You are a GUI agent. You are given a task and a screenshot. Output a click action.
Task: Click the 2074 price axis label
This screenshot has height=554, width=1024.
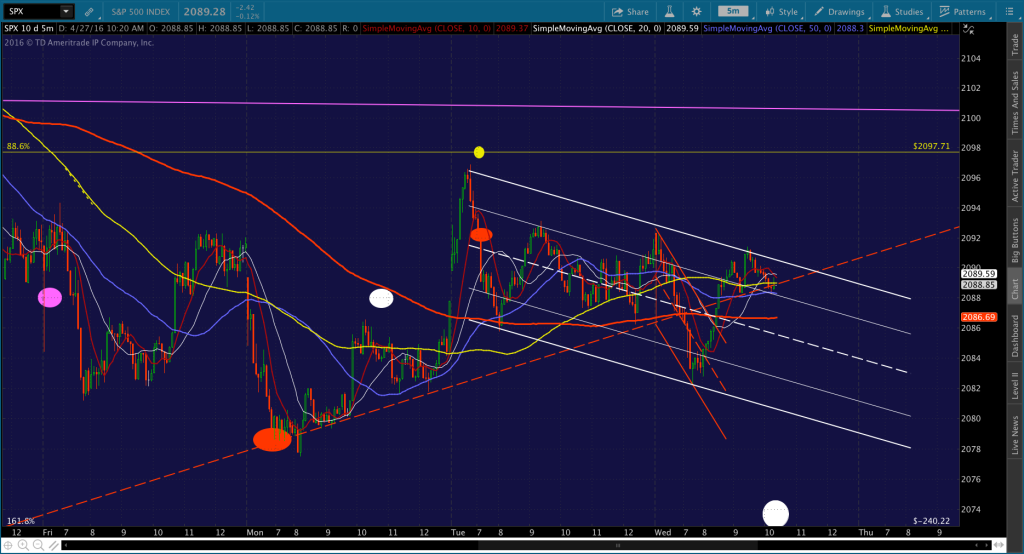coord(971,510)
